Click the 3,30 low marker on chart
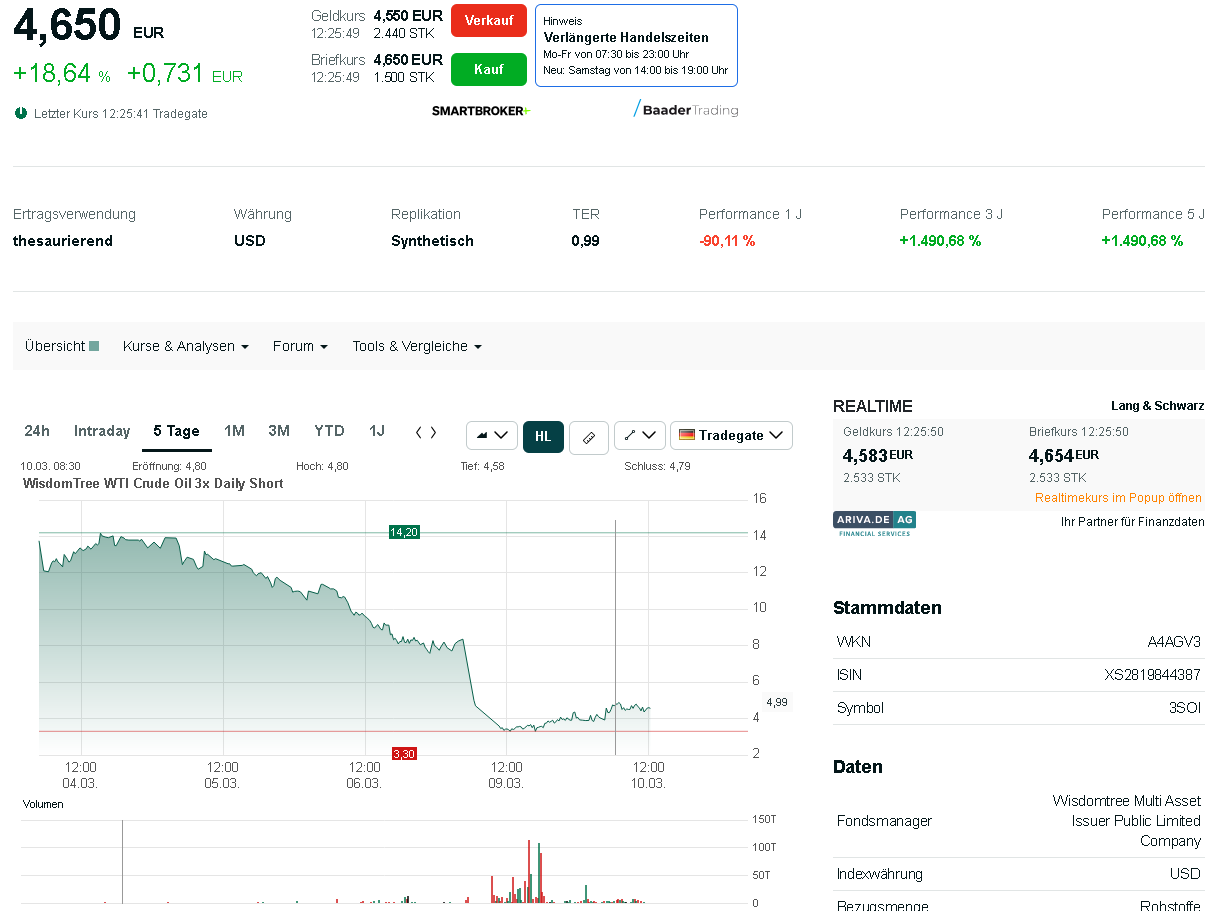Viewport: 1216px width, 911px height. point(404,753)
